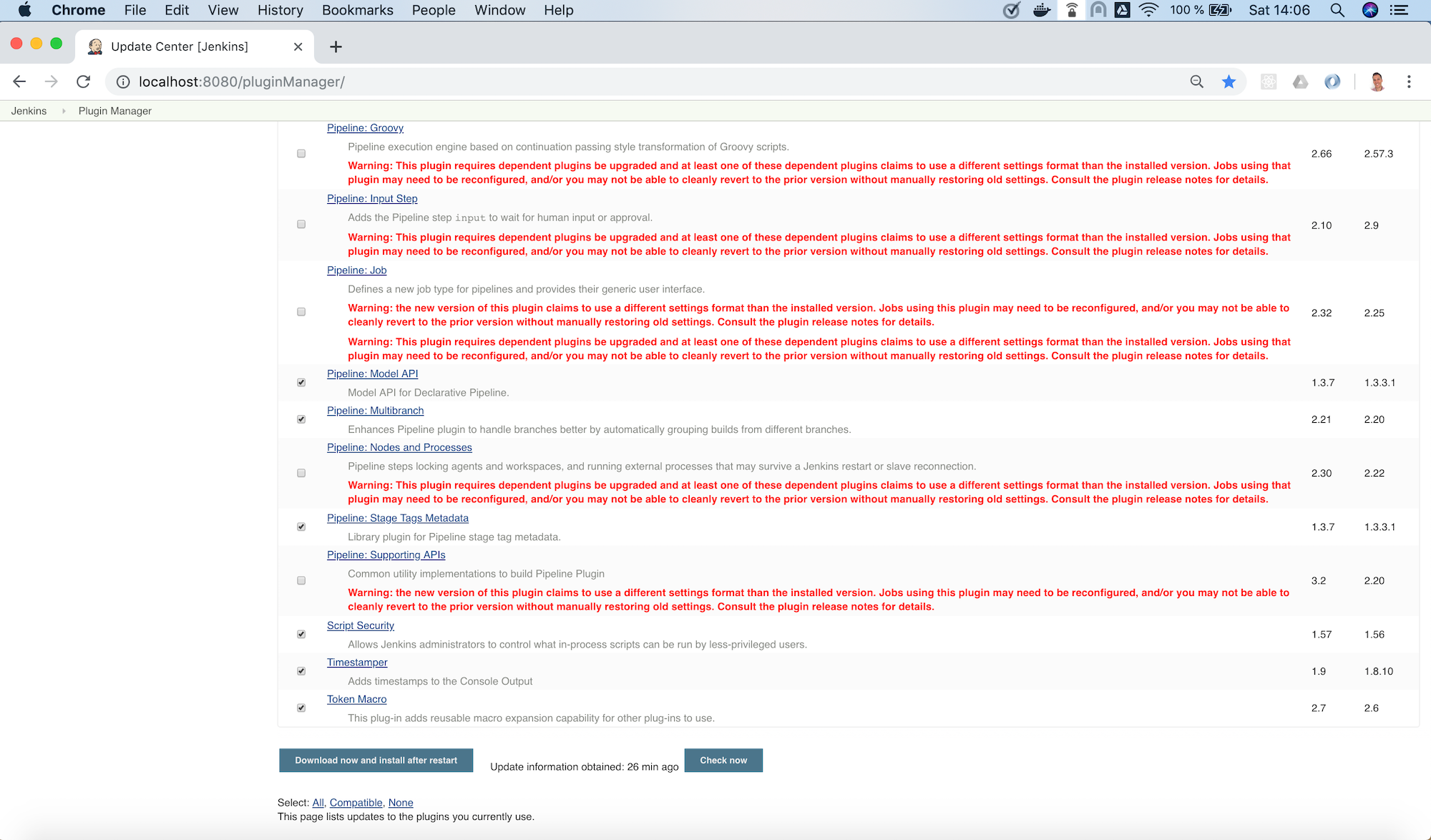Uncheck the Timestamper plugin checkbox

301,671
